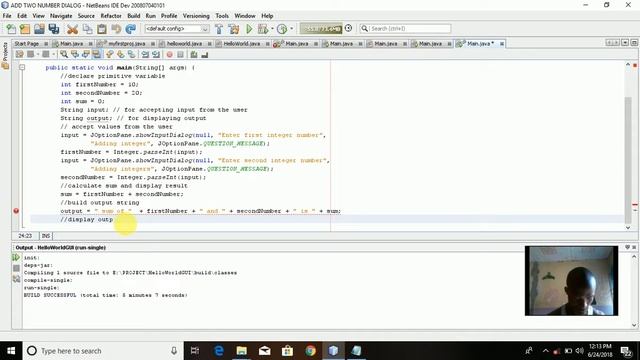Re-run the output with the green arrows icon
The height and width of the screenshot is (360, 640).
pos(16,258)
